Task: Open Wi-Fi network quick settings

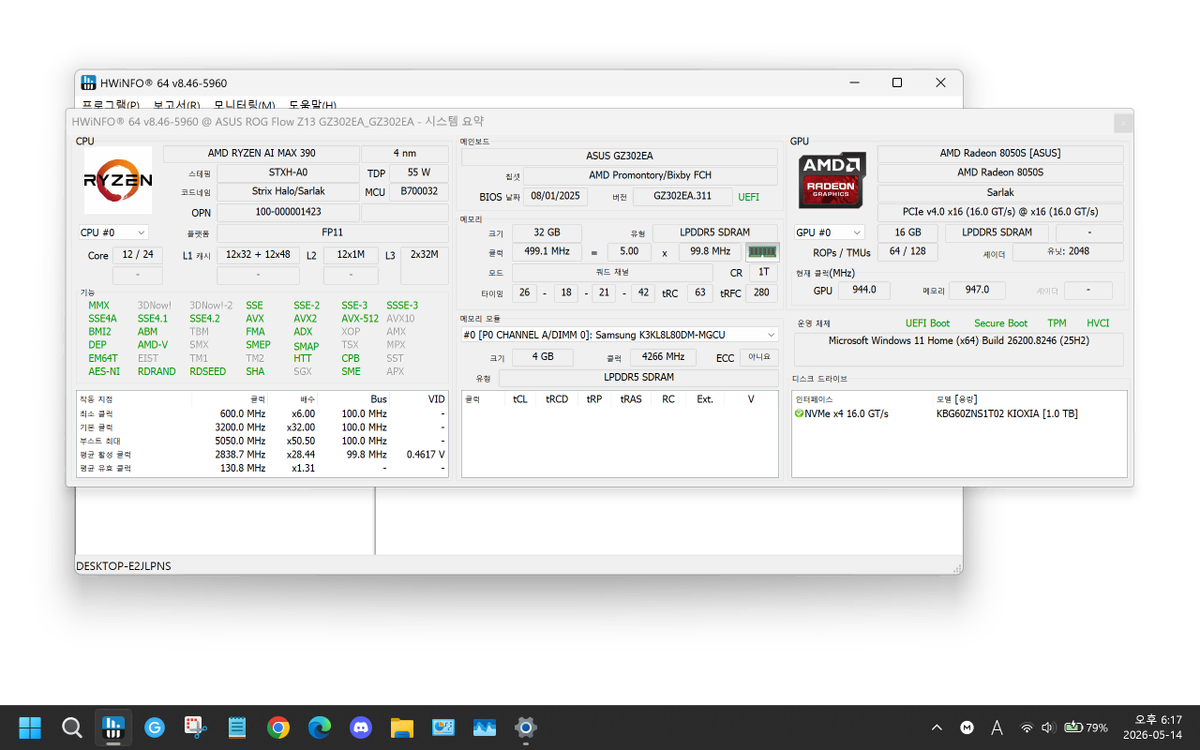Action: click(x=1026, y=727)
